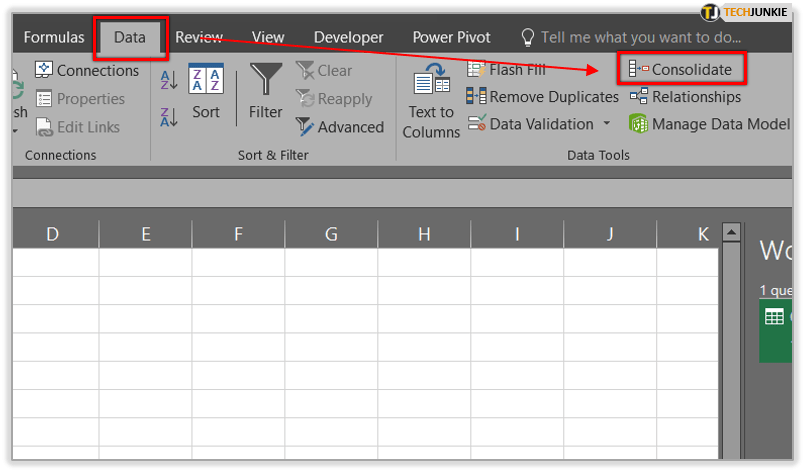The width and height of the screenshot is (805, 472).
Task: Click Remove Duplicates in Data Tools
Action: click(542, 97)
